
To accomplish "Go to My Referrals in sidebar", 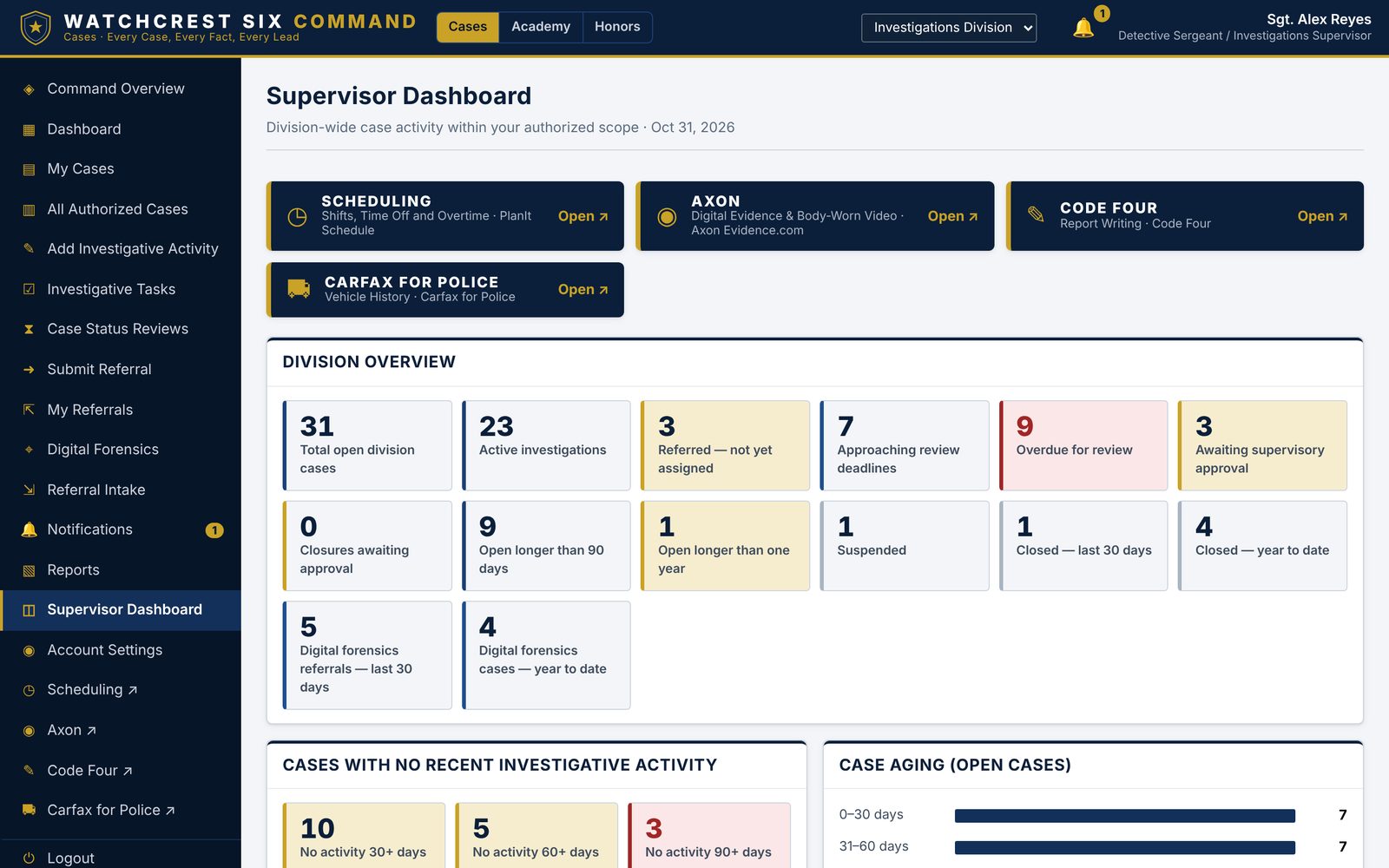I will point(121,410).
